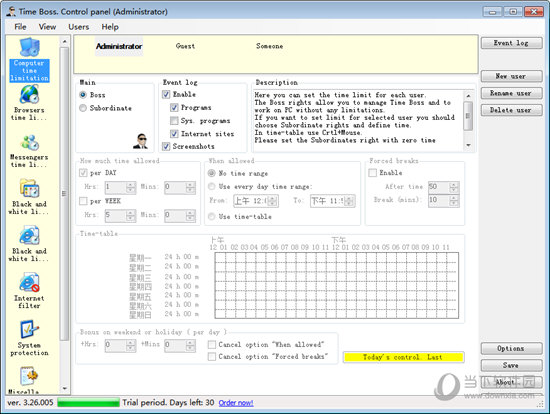Click the Event log button

pyautogui.click(x=511, y=43)
